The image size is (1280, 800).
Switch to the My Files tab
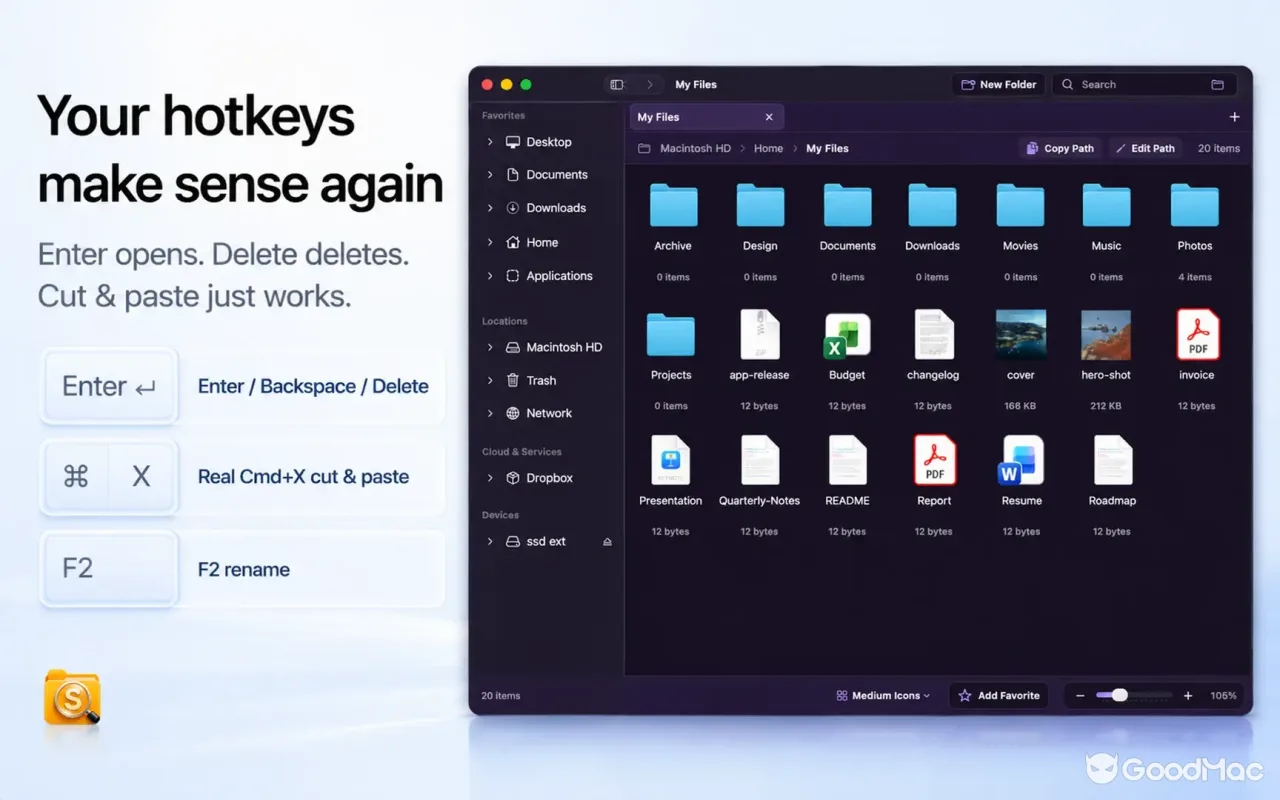click(x=706, y=117)
